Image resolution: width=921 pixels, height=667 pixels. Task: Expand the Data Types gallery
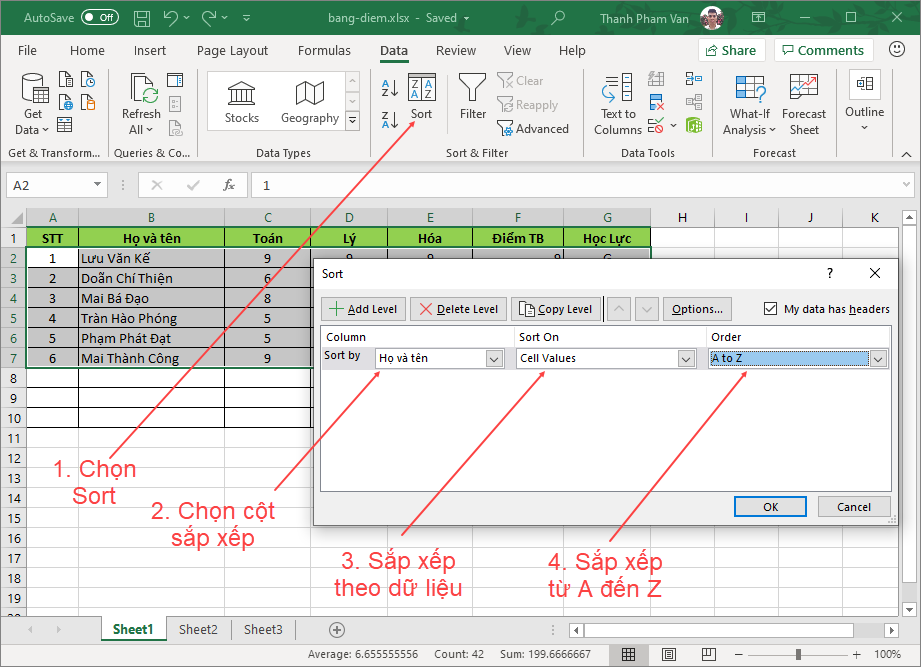[x=352, y=121]
